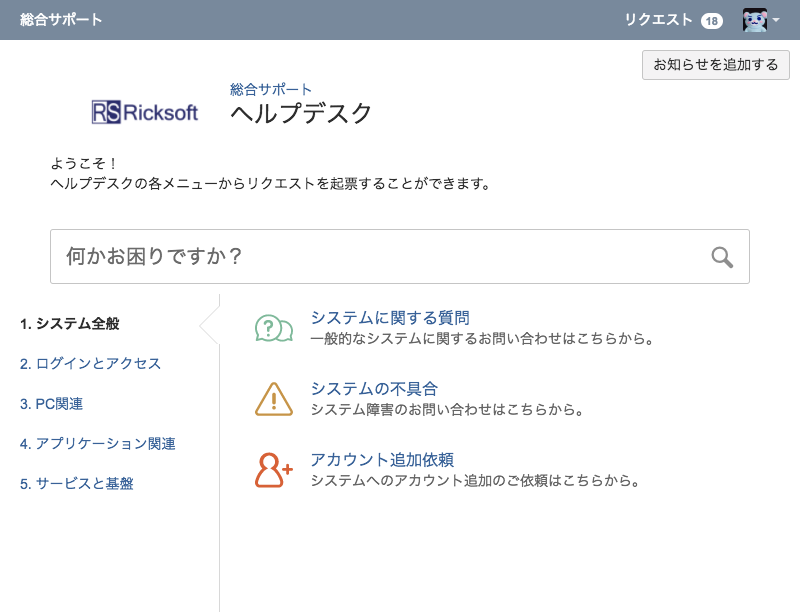
Task: Switch to 5. サービスと基盤 category
Action: point(77,483)
